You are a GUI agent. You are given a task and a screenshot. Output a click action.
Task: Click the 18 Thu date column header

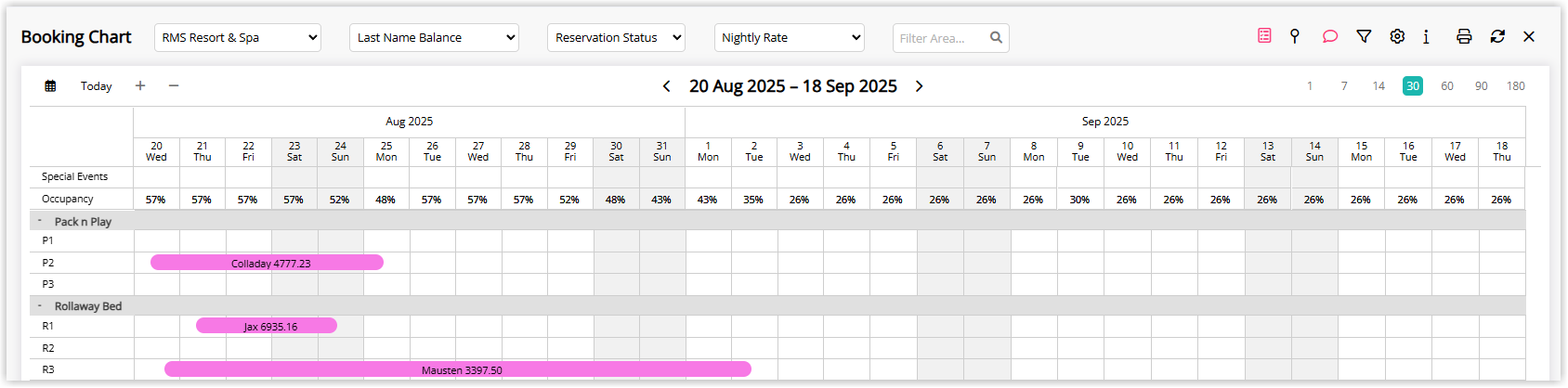[1502, 151]
